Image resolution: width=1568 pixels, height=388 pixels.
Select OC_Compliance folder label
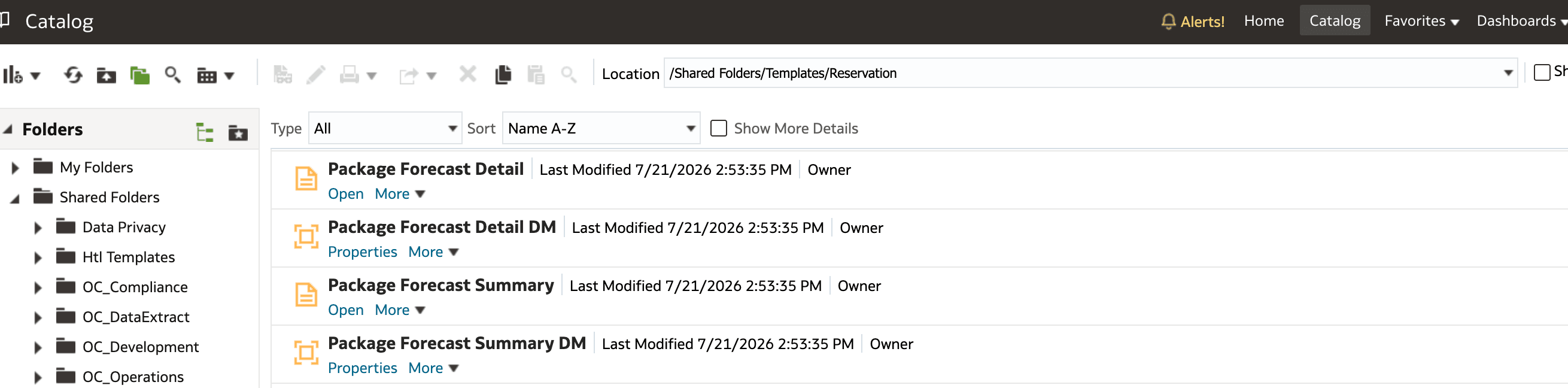click(135, 287)
